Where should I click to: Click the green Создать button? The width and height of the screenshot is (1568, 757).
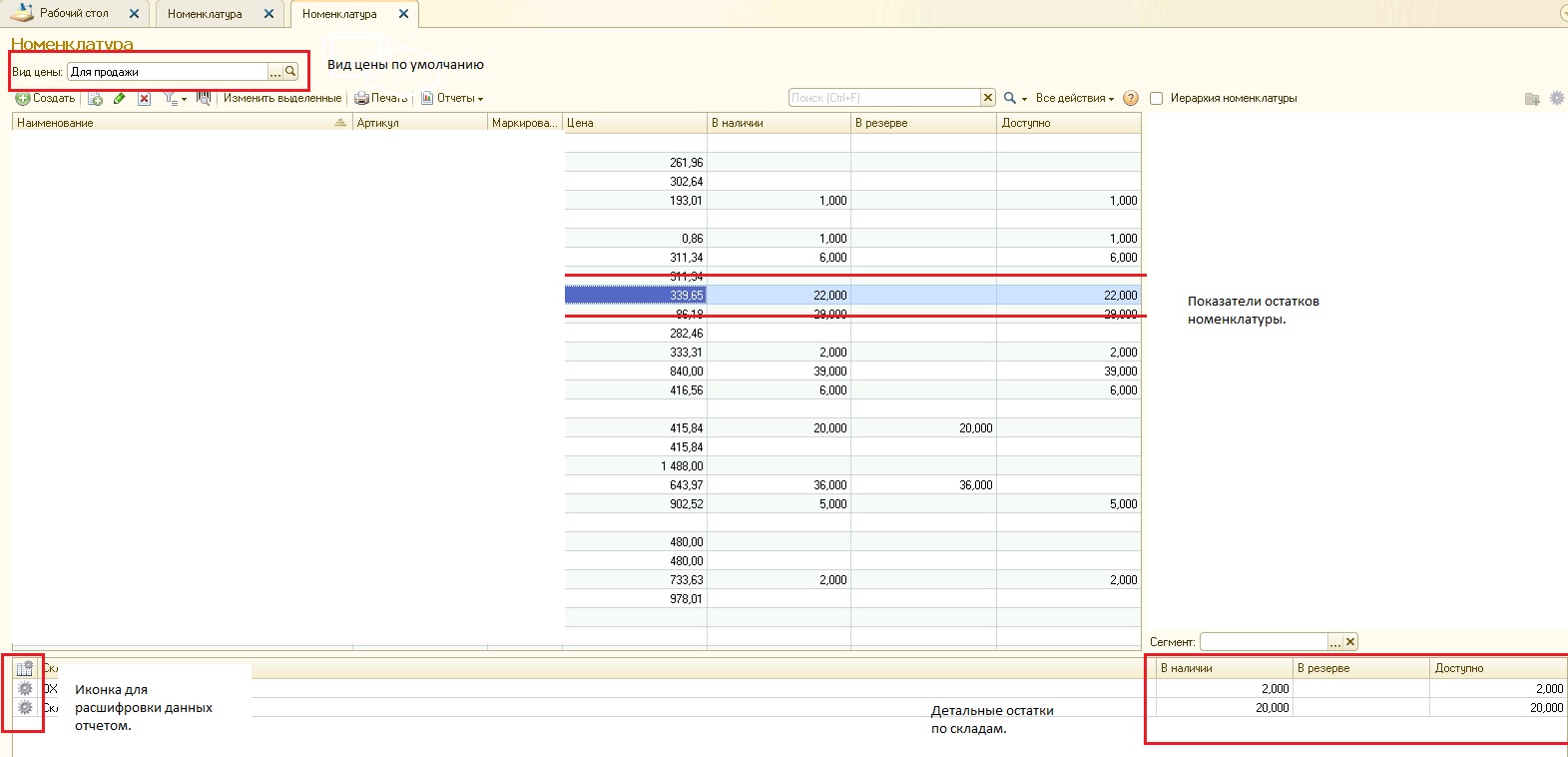46,98
